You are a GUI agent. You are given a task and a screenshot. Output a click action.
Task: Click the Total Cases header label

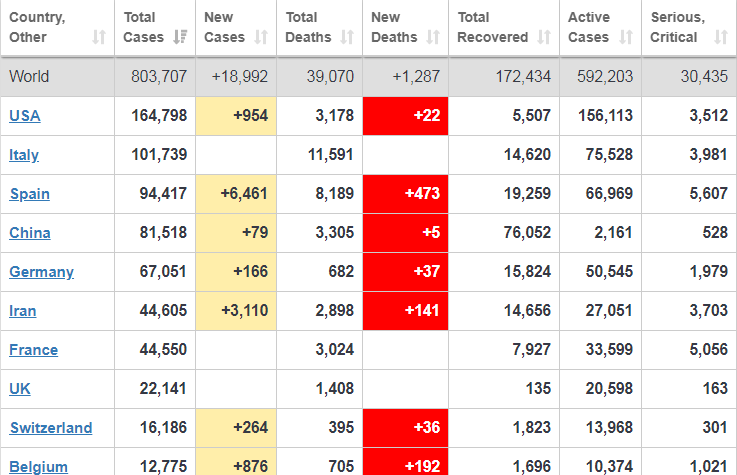(x=143, y=27)
